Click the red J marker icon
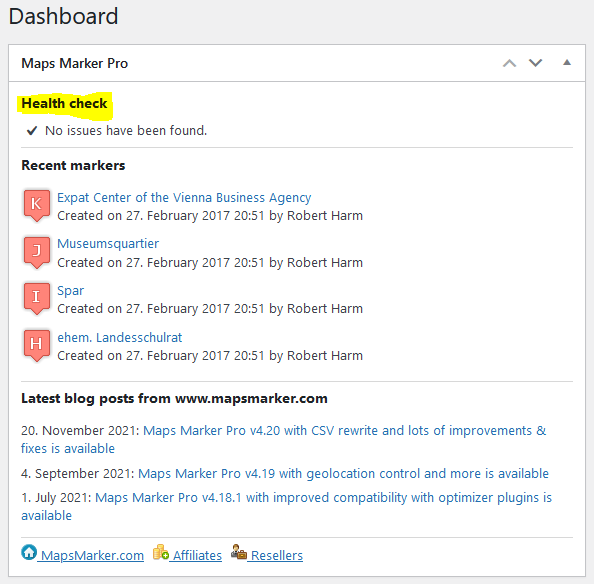Viewport: 594px width, 584px height. pos(37,252)
